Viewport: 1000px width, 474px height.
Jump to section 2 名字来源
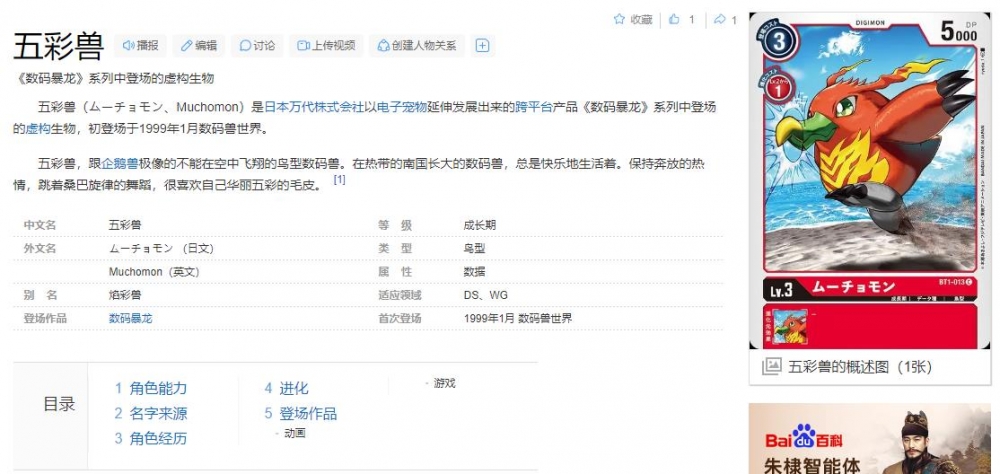[x=151, y=413]
